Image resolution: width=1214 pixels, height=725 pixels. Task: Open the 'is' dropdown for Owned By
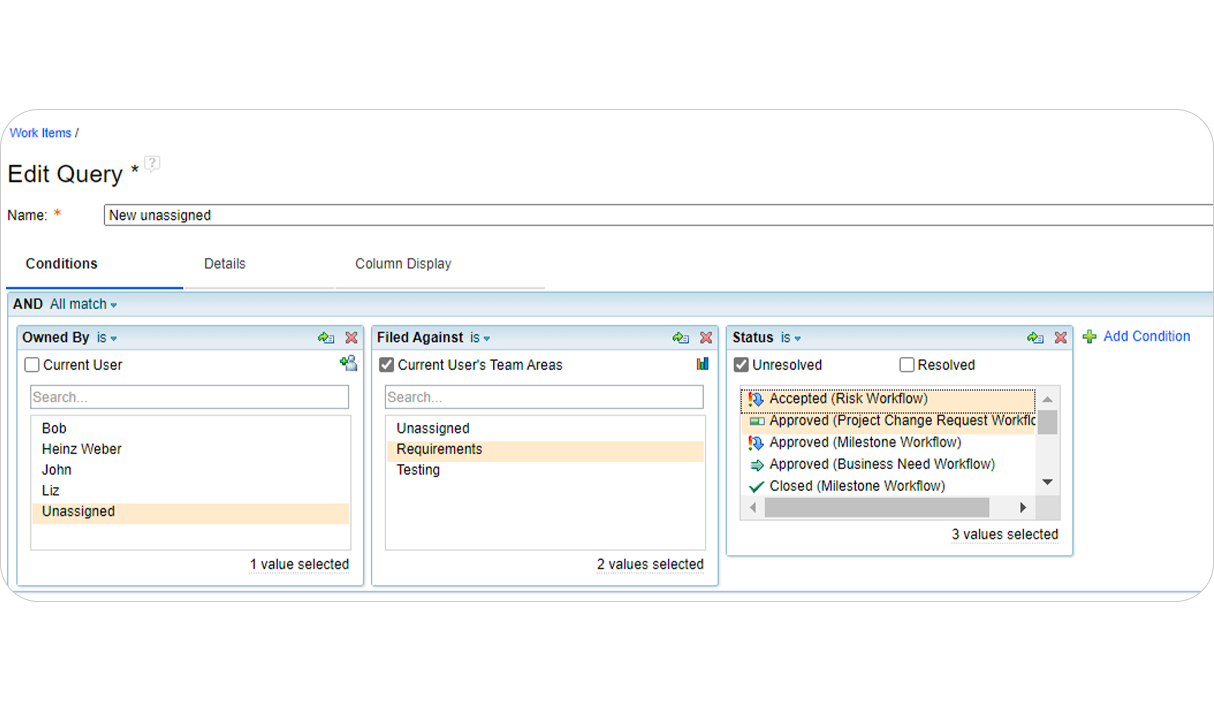[x=104, y=338]
